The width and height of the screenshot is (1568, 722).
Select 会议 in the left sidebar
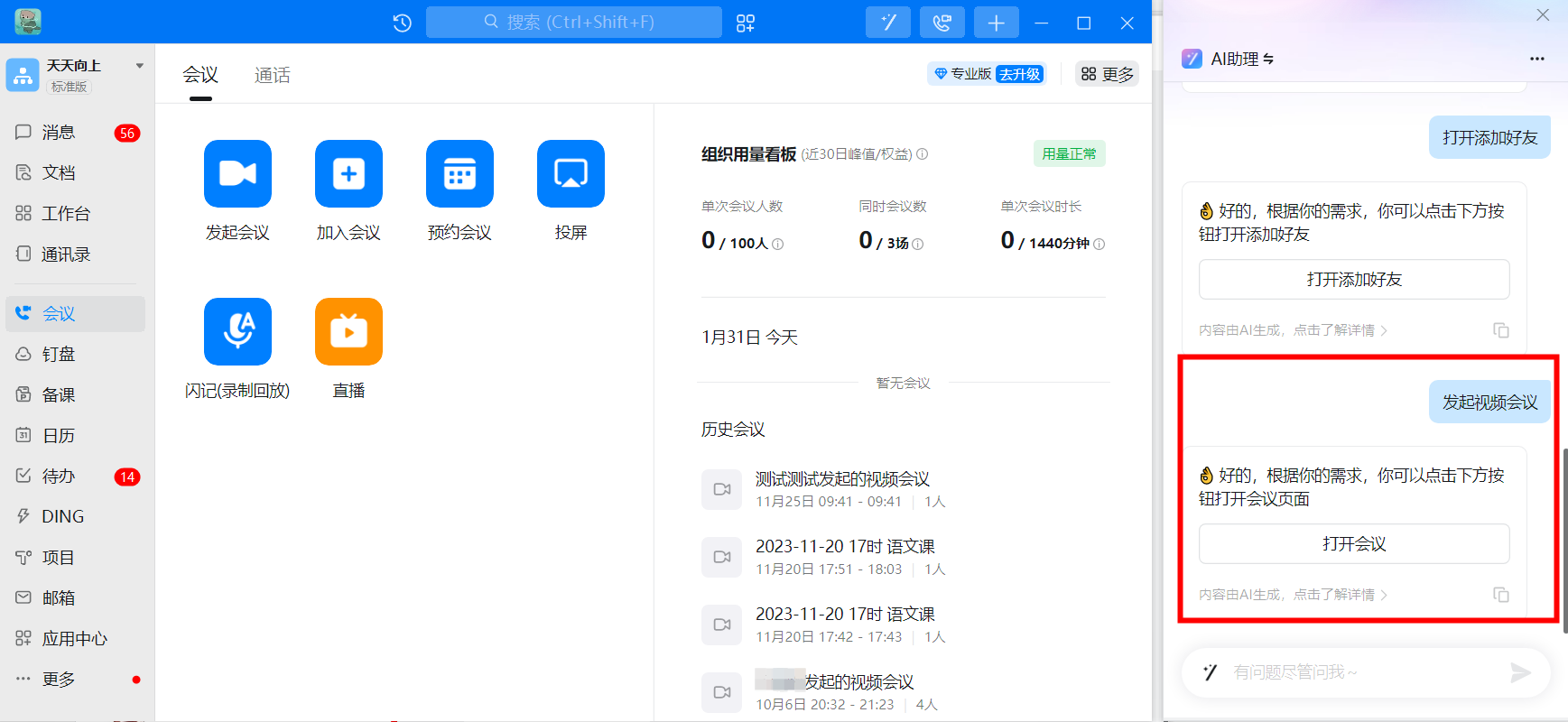(x=76, y=313)
